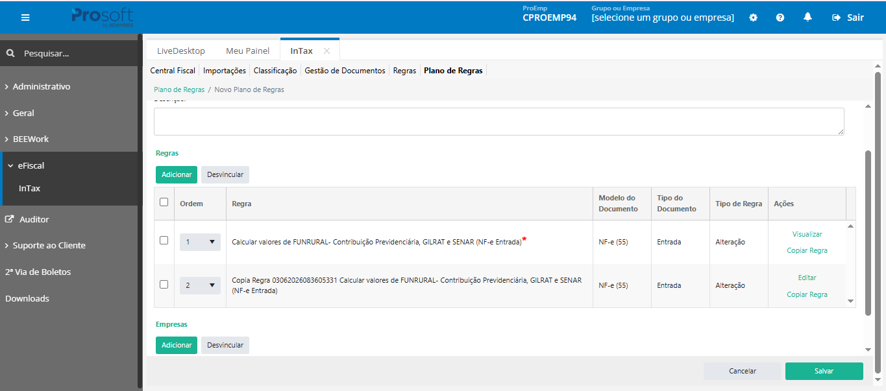Switch to Meu Painel tab
This screenshot has height=391, width=886.
point(247,50)
